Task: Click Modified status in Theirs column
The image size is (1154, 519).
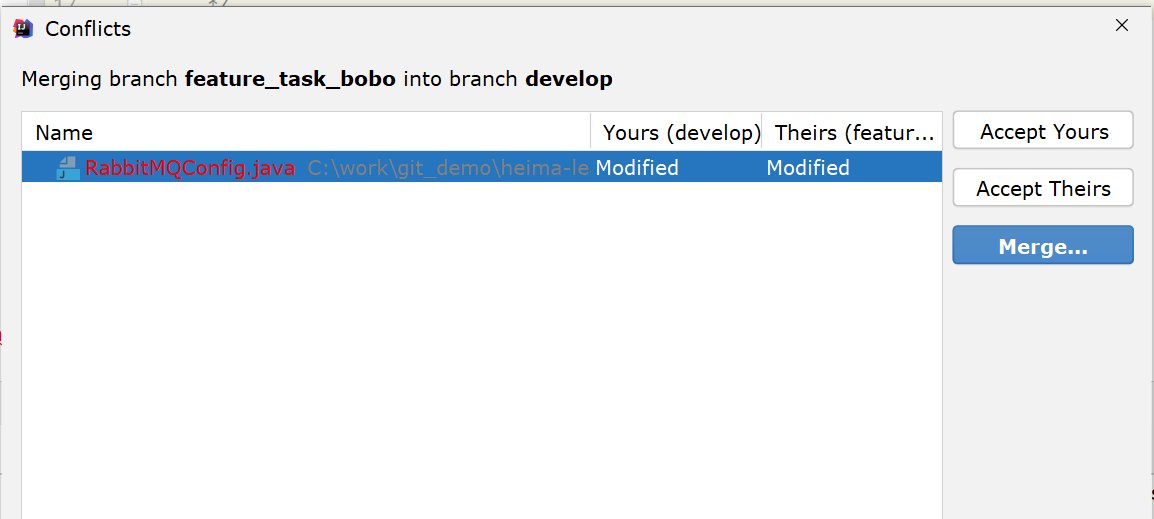Action: [x=808, y=168]
